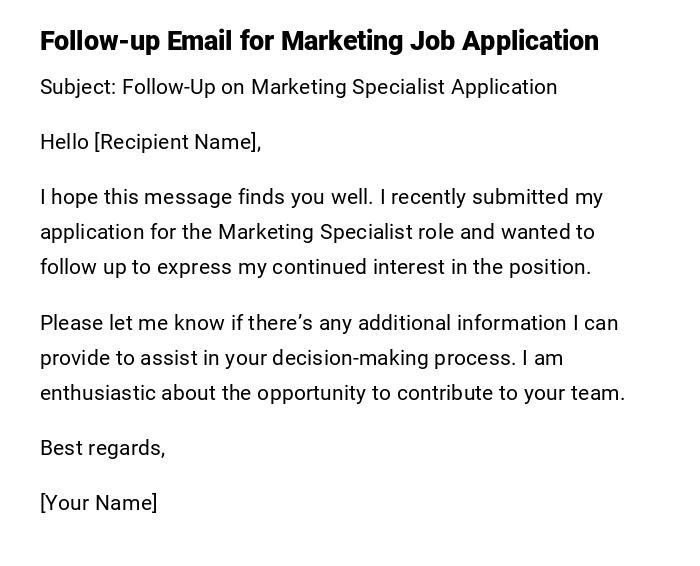
Task: Click the '[Recipient Name]' placeholder
Action: [177, 142]
